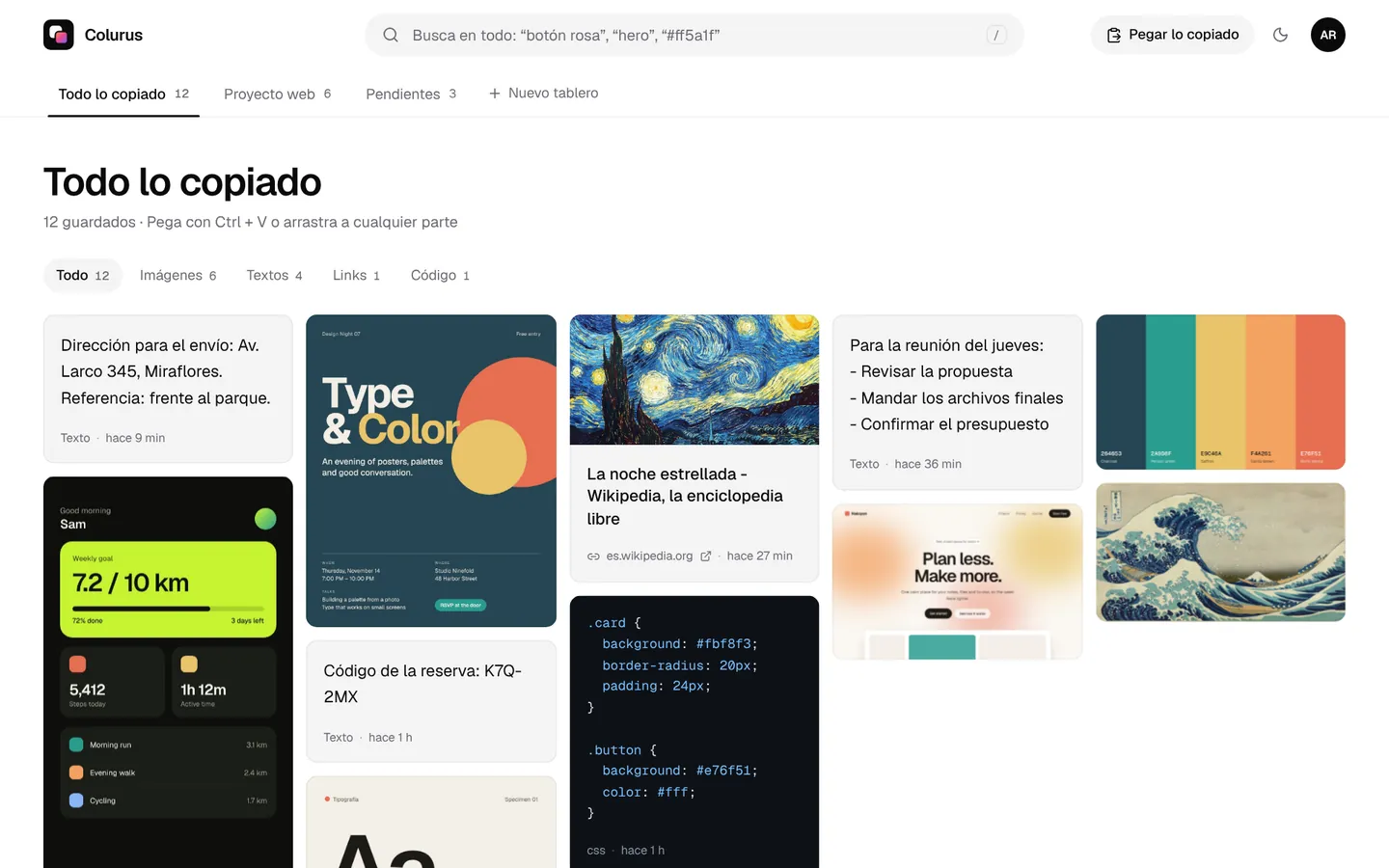
Task: Click the Todo lo copiado page heading
Action: point(182,182)
